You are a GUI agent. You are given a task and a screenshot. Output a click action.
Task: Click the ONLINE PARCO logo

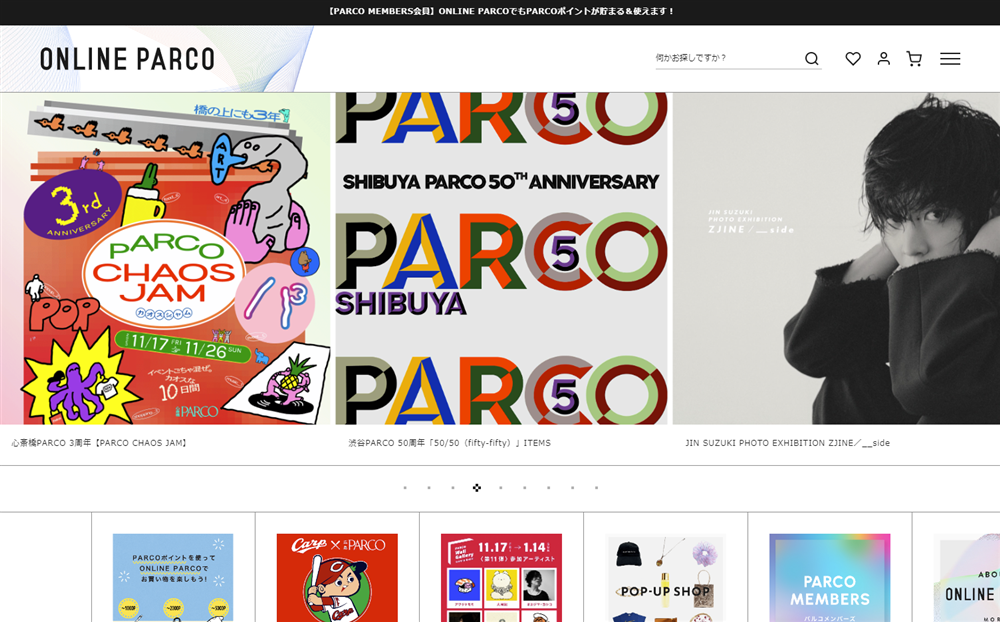[128, 59]
